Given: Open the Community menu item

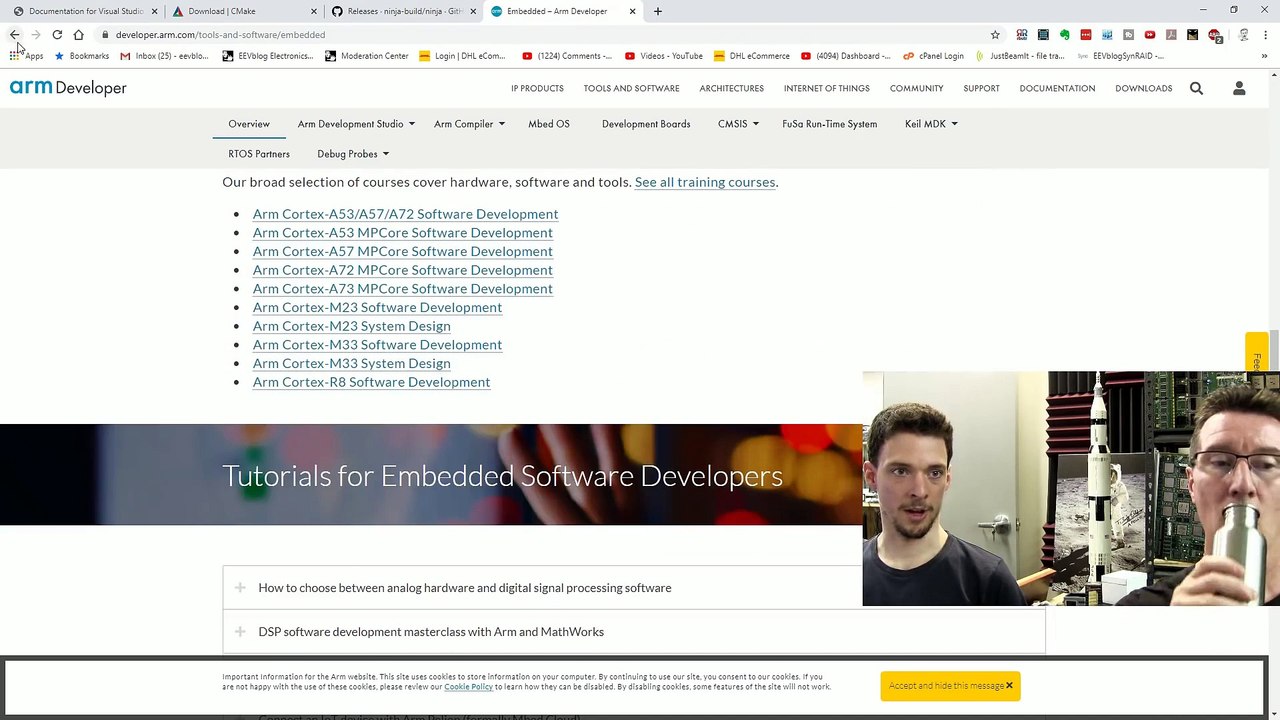Looking at the screenshot, I should pos(916,88).
